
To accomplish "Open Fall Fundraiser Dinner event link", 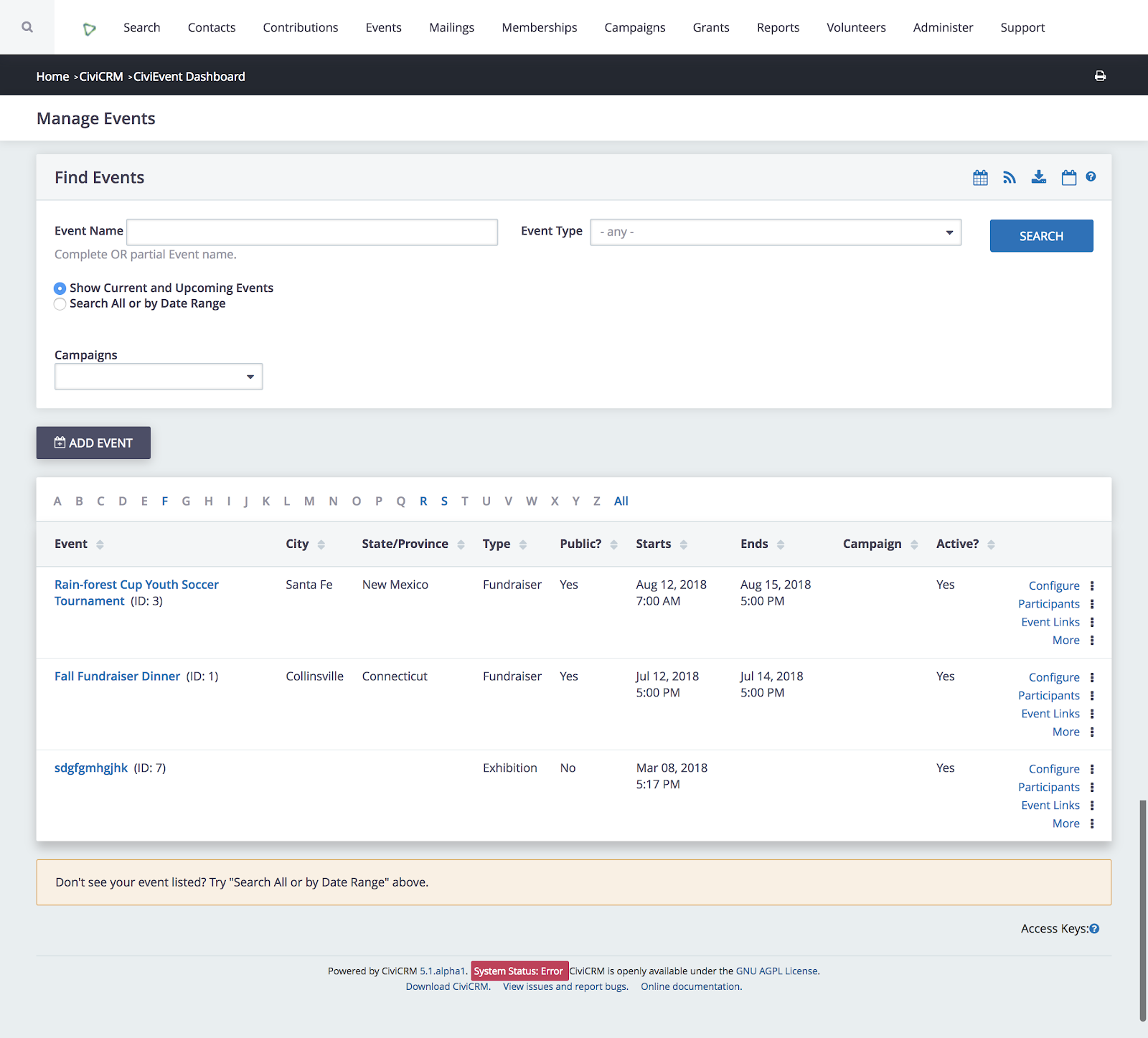I will pyautogui.click(x=118, y=676).
